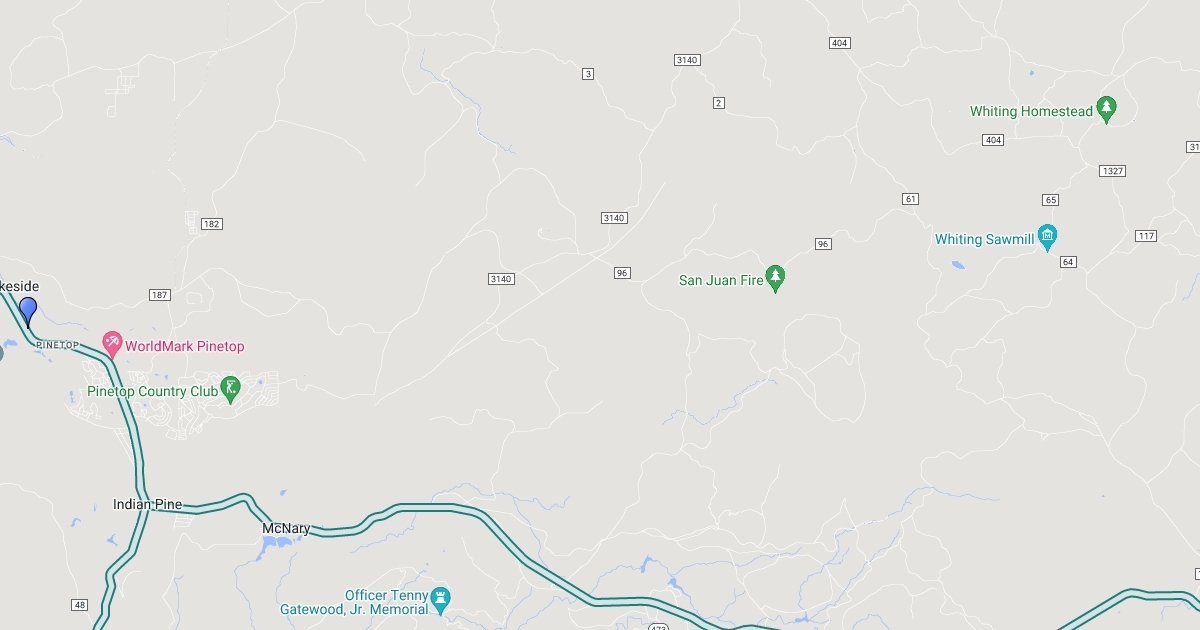Click the Officer Tenny Gatewood Memorial marker
The image size is (1200, 630).
coord(441,602)
